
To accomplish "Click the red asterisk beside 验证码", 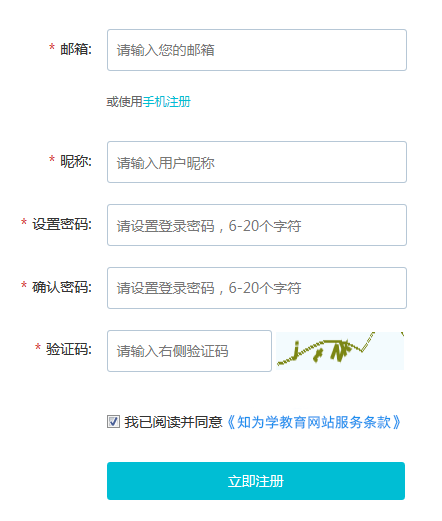I will tap(38, 347).
